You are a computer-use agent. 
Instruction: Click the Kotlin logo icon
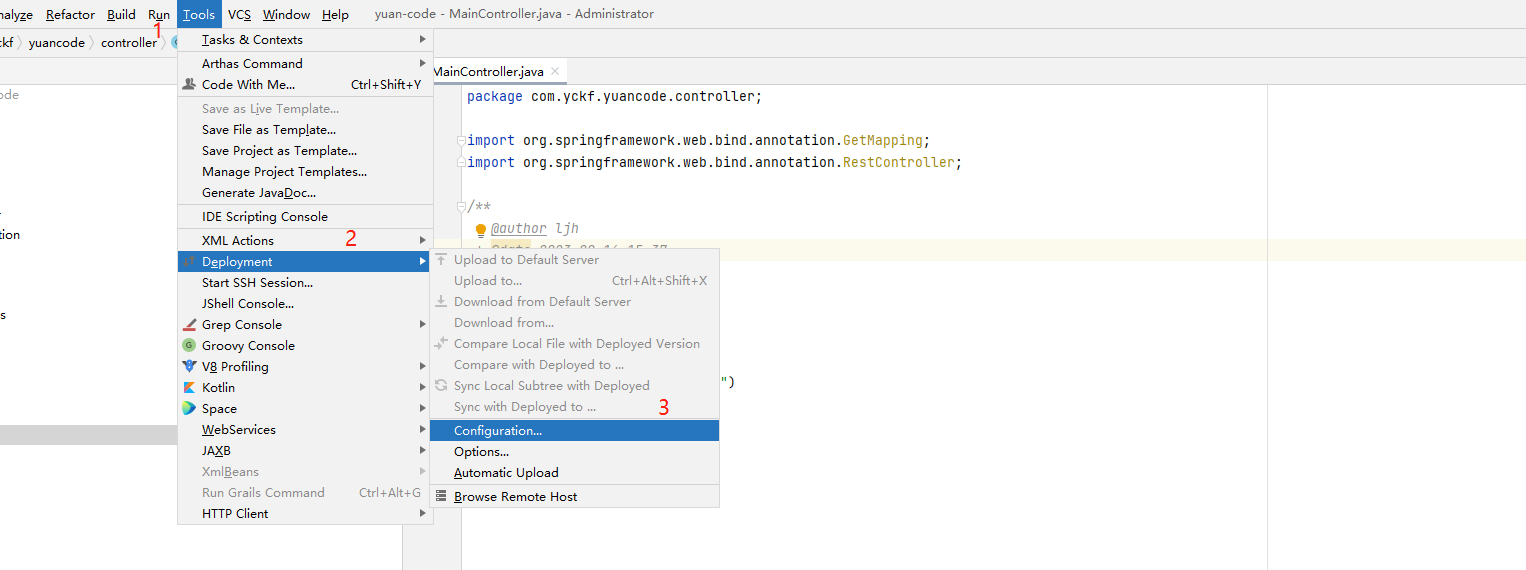189,388
